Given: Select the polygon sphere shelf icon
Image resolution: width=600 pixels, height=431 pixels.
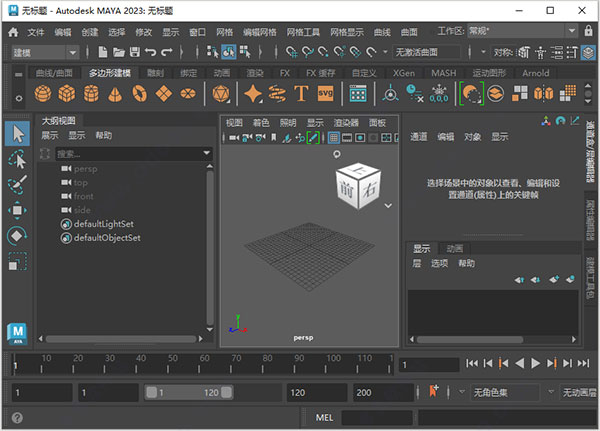Looking at the screenshot, I should click(x=43, y=94).
